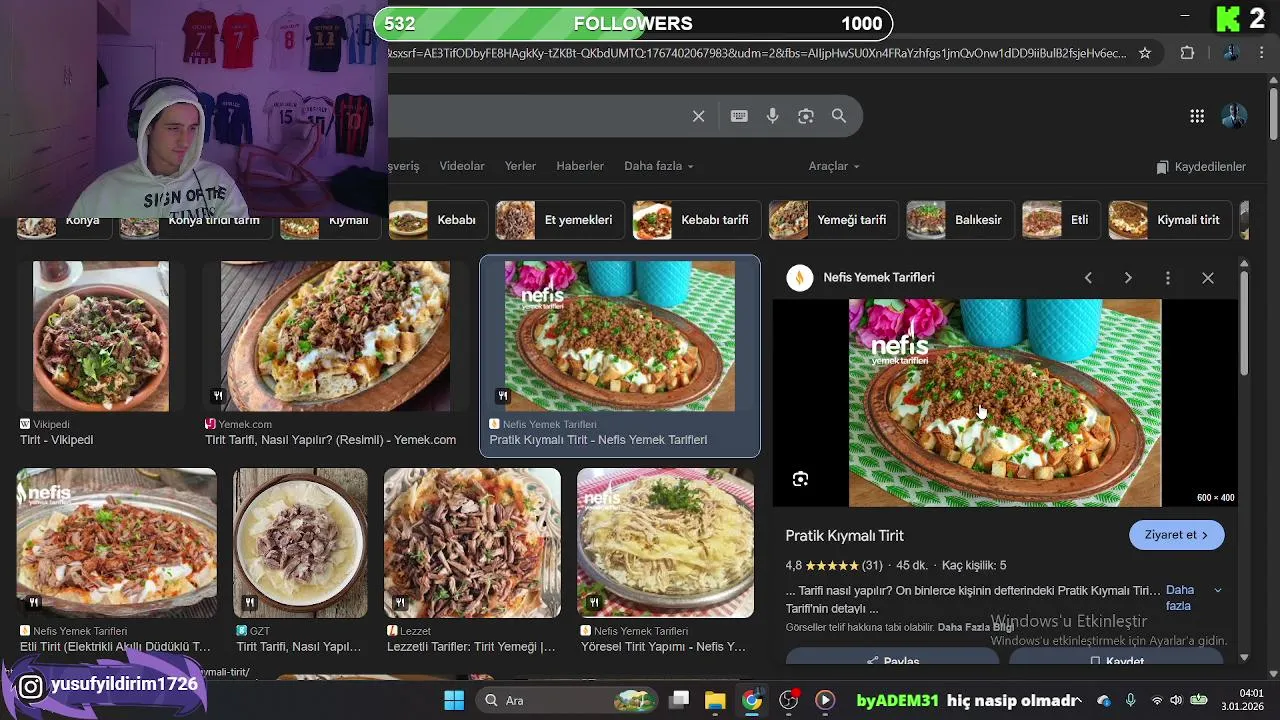This screenshot has height=720, width=1280.
Task: Click the magnifier search icon
Action: click(x=839, y=116)
